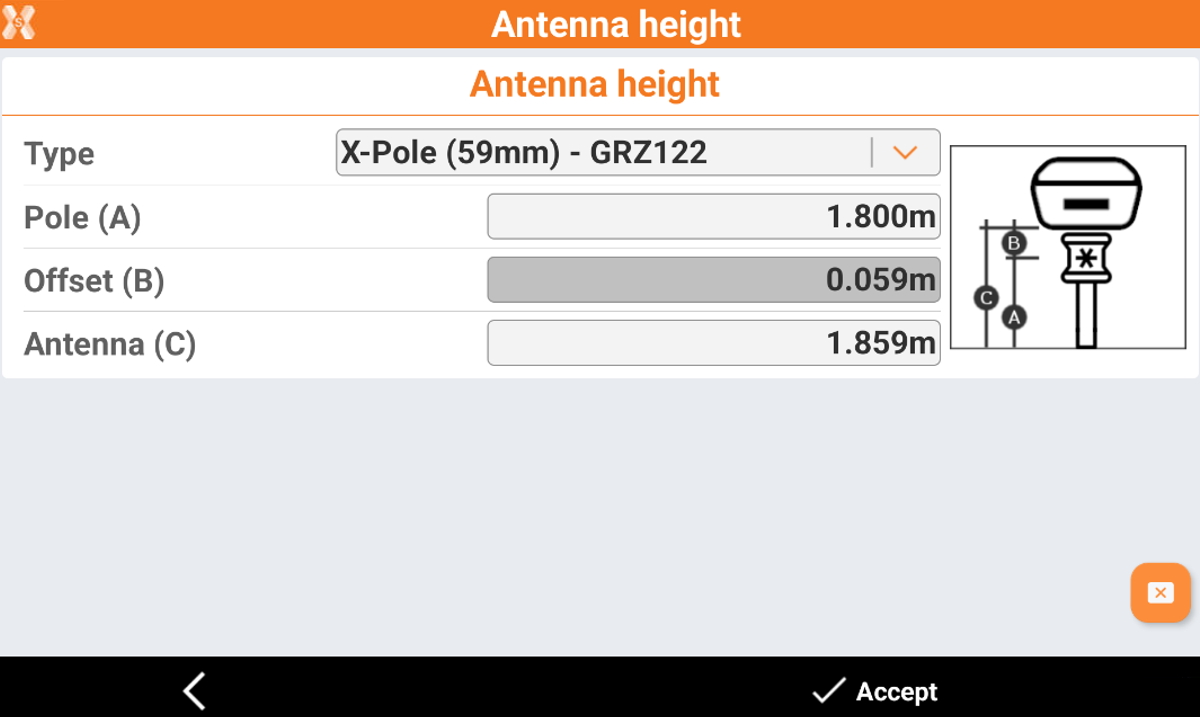
Task: Click the Pole (A) label
Action: pos(82,217)
